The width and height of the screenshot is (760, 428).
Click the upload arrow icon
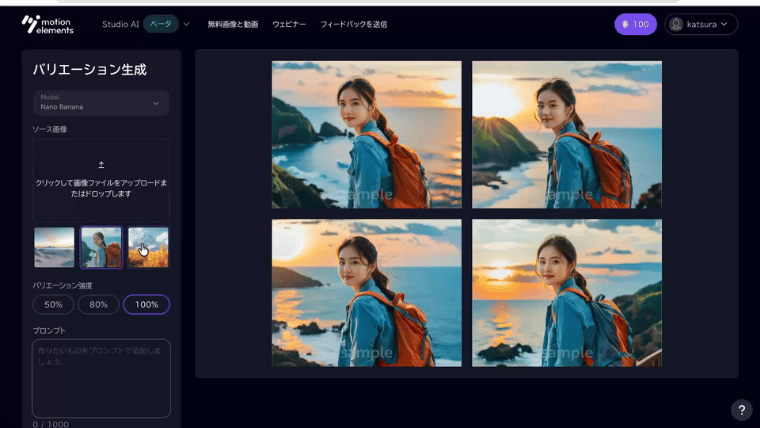pyautogui.click(x=101, y=164)
